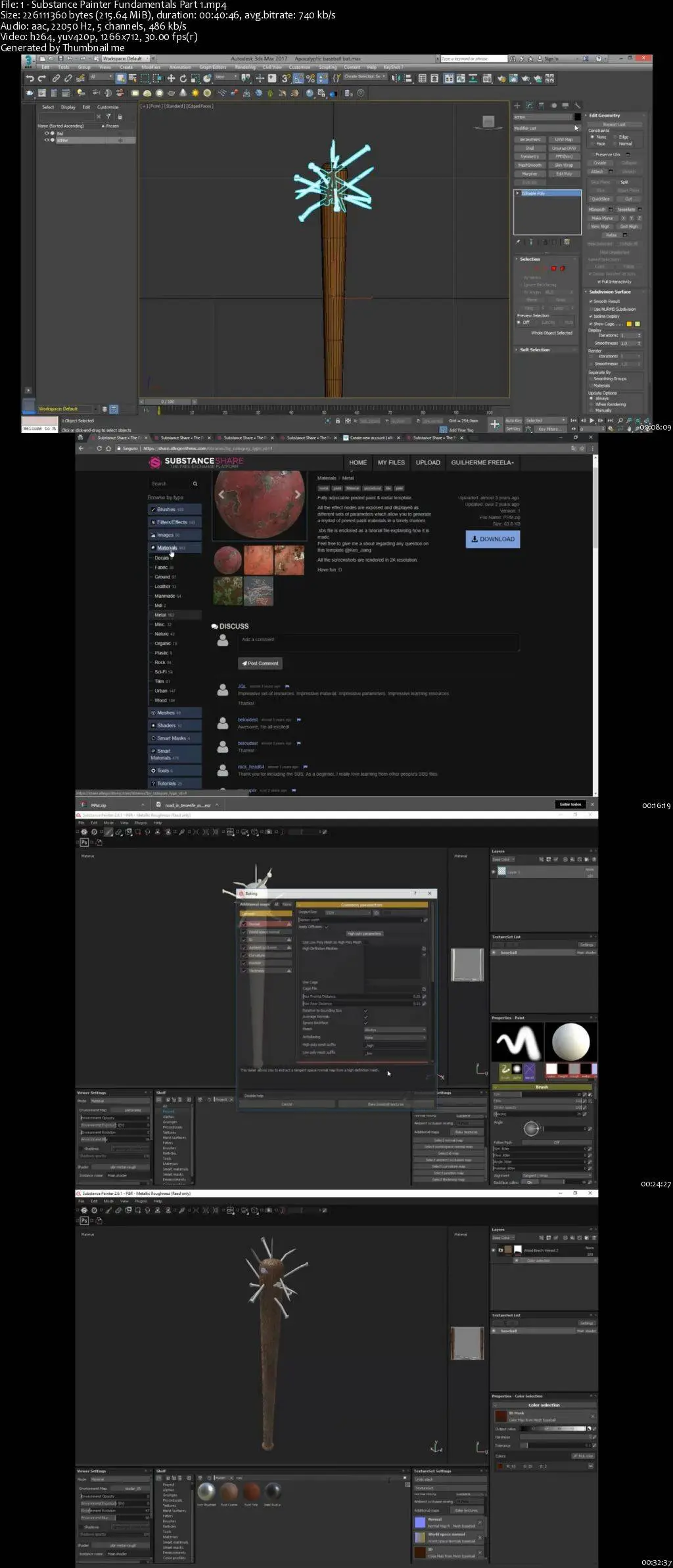
Task: Toggle the Curvature map checkbox in Baking dialog
Action: point(244,955)
